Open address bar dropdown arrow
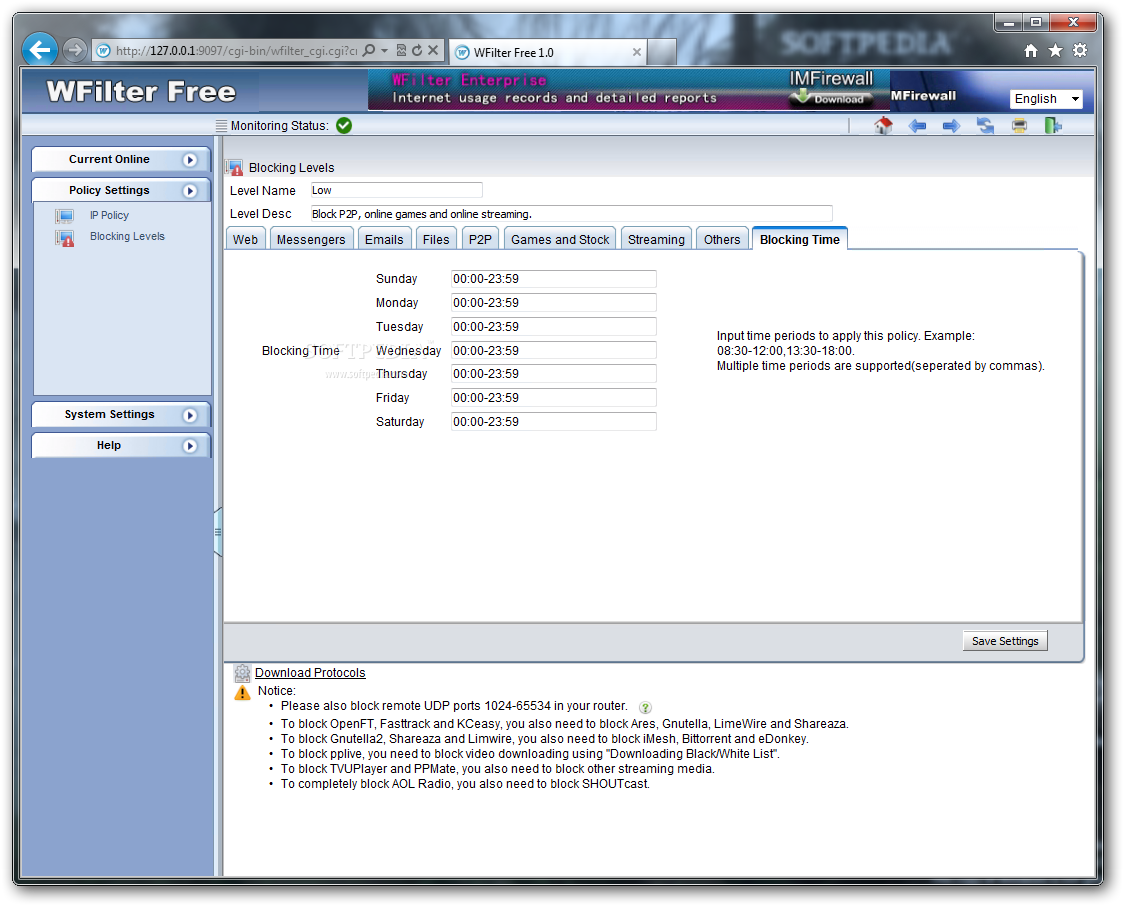 384,50
